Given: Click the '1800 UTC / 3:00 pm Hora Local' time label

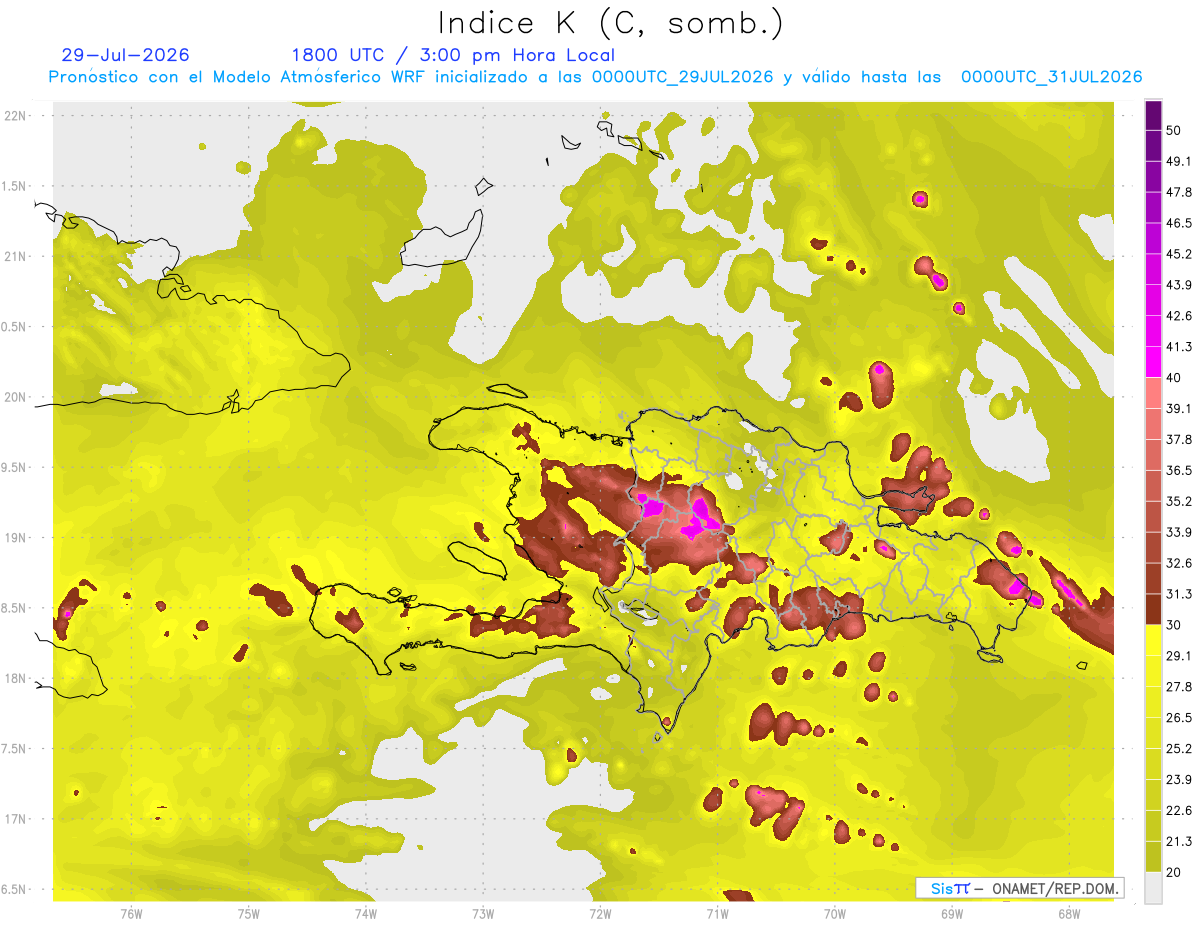Looking at the screenshot, I should [x=453, y=55].
